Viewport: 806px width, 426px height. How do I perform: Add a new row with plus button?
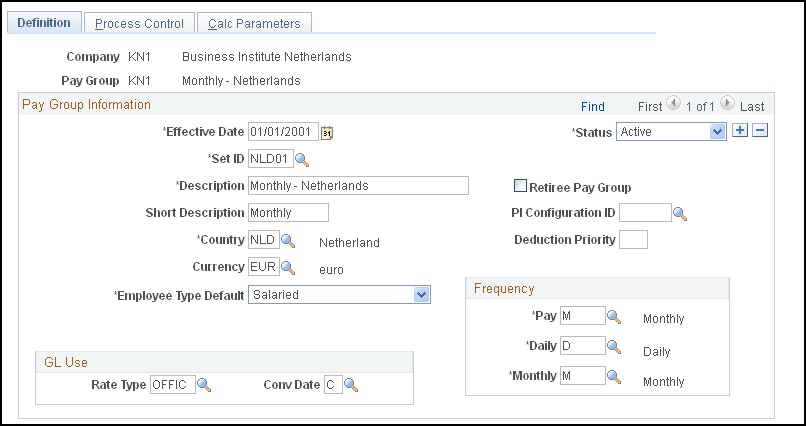coord(741,131)
